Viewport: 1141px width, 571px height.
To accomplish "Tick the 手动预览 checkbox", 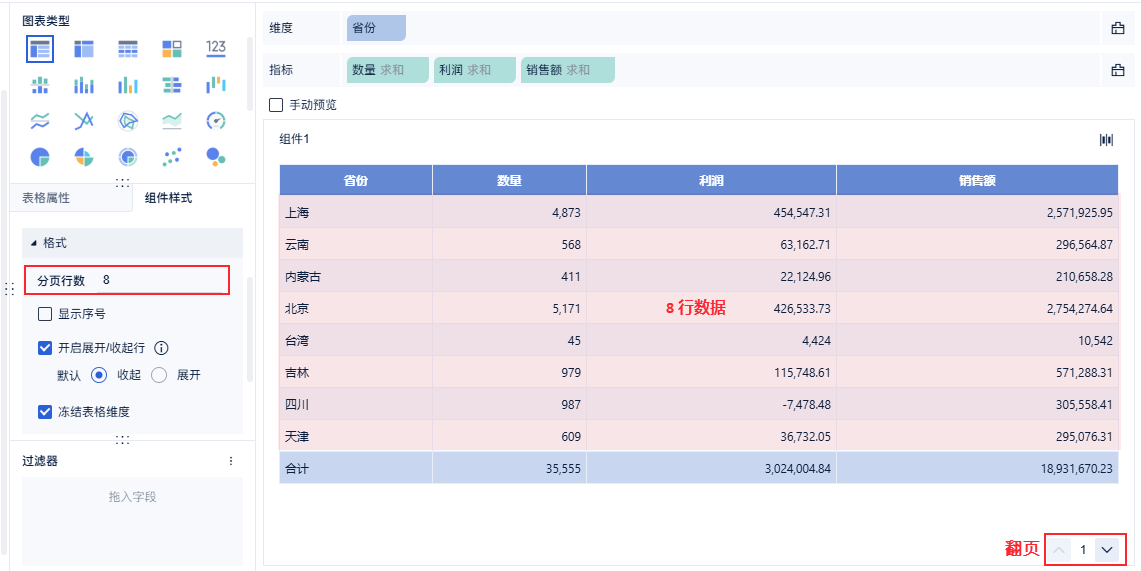I will click(277, 105).
